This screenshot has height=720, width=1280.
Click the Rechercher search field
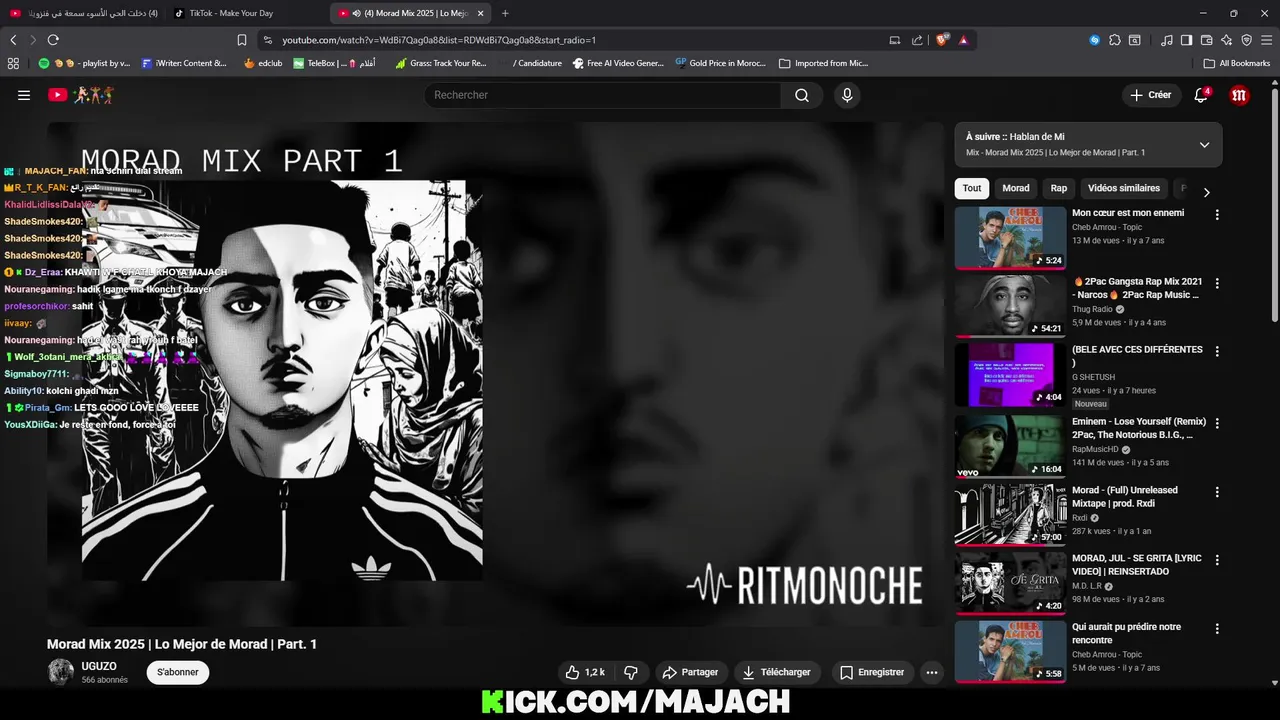(x=603, y=95)
